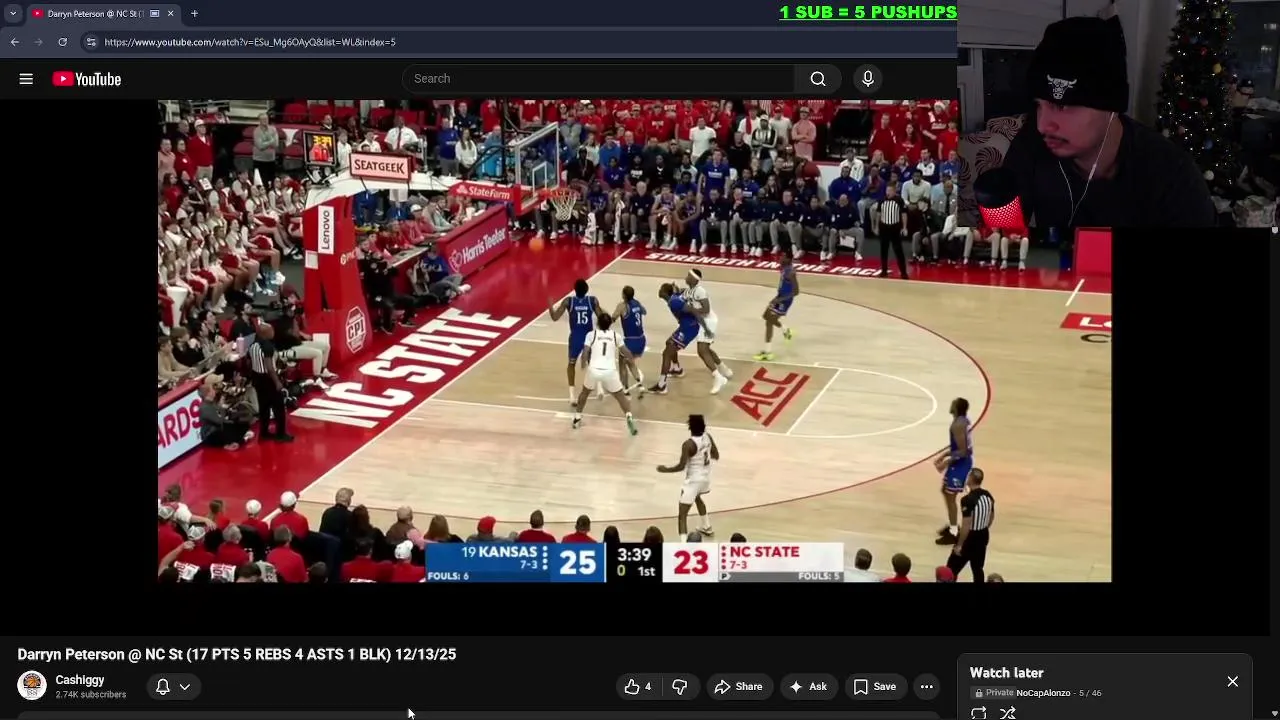The height and width of the screenshot is (720, 1280).
Task: Close the Darryn Peterson browser tab
Action: coord(170,14)
